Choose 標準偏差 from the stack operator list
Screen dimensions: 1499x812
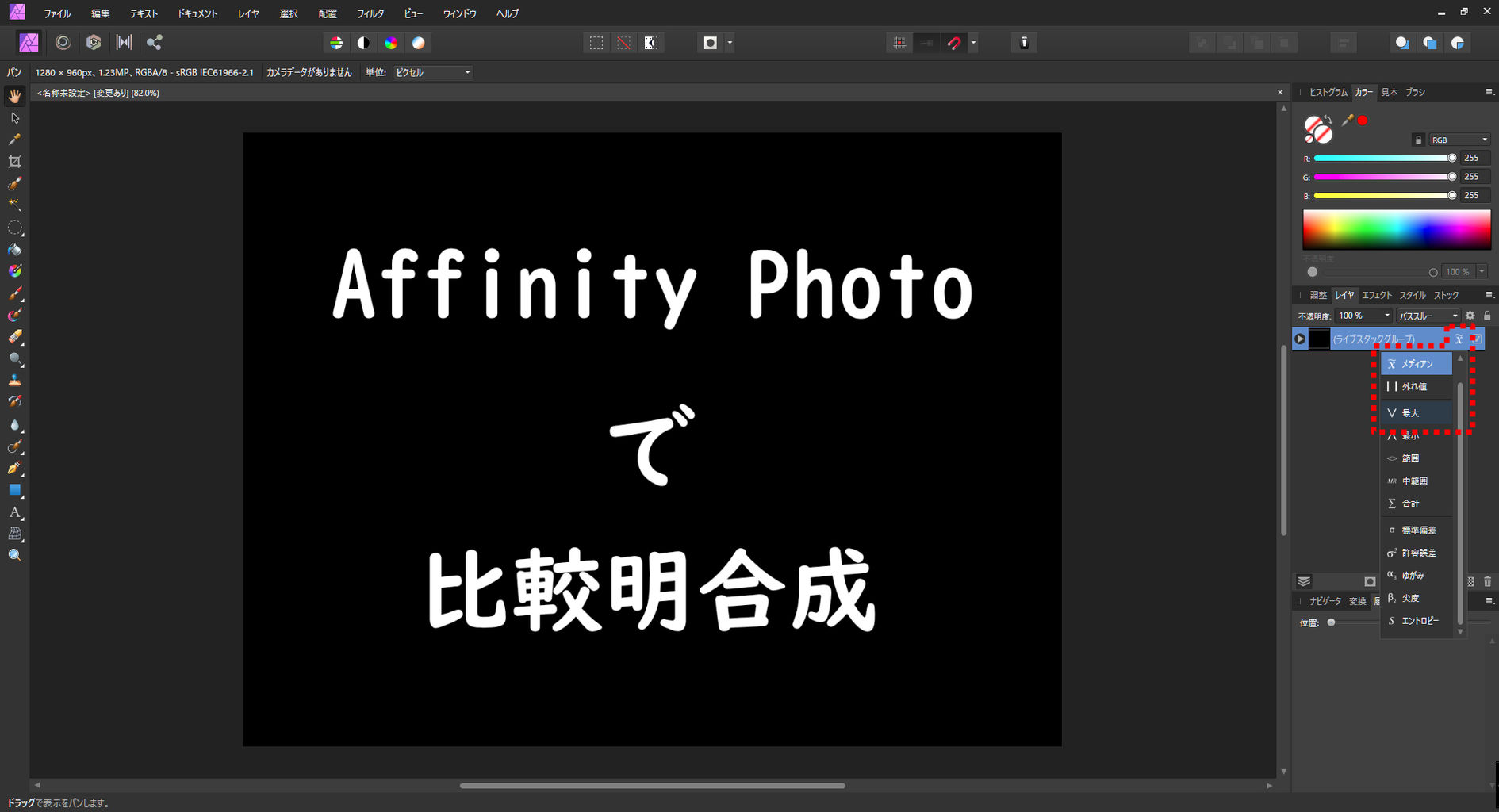click(1417, 530)
